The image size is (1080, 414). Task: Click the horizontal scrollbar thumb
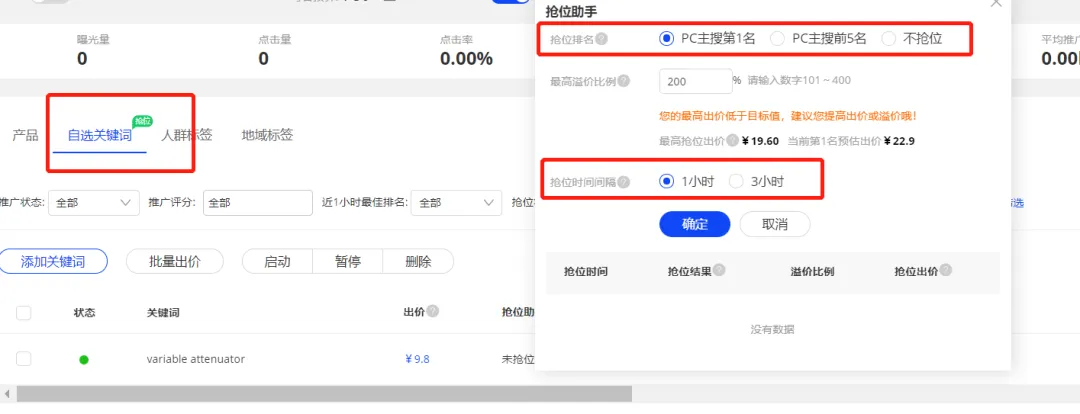pos(324,394)
